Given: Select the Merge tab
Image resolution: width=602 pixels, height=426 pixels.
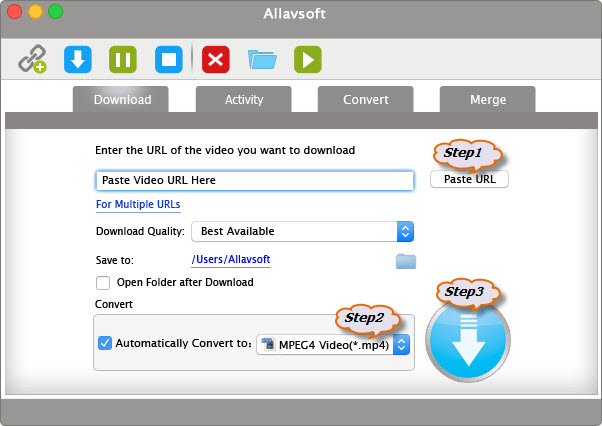Looking at the screenshot, I should pos(488,99).
